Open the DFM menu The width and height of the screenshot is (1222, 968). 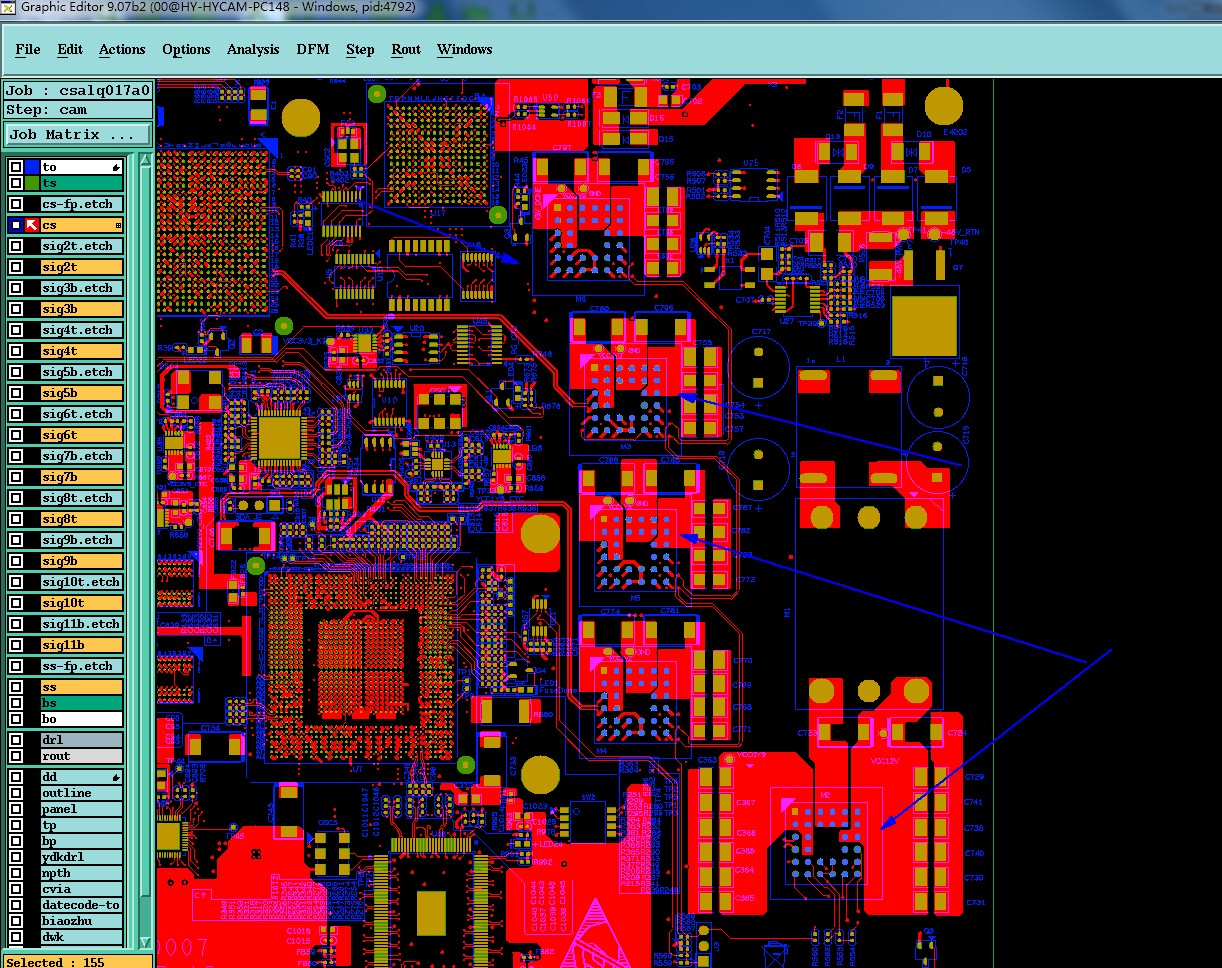pos(312,49)
